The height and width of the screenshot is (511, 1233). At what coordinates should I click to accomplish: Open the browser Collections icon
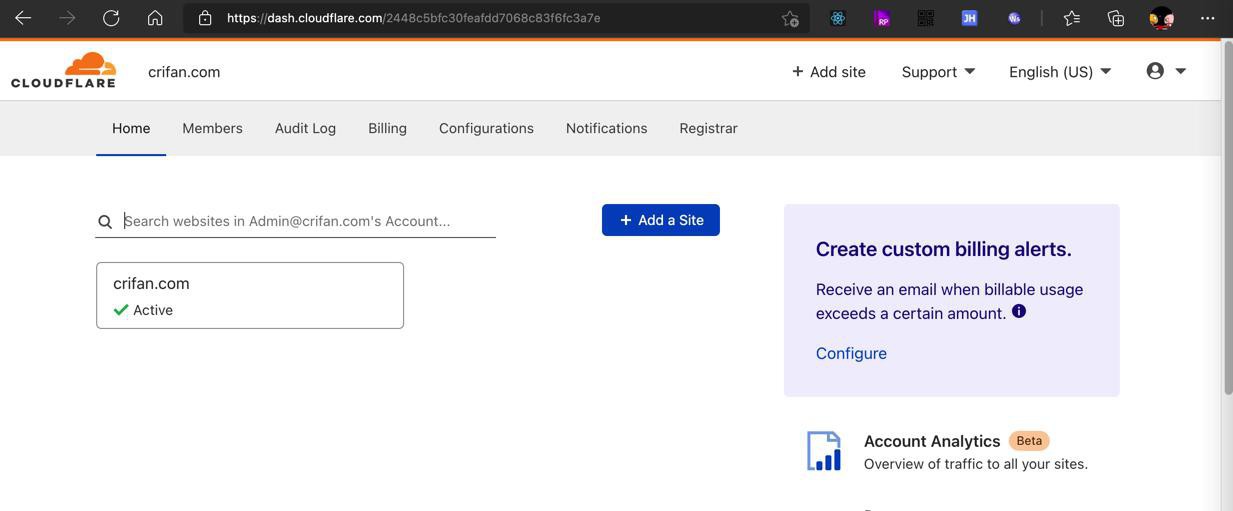point(1116,18)
